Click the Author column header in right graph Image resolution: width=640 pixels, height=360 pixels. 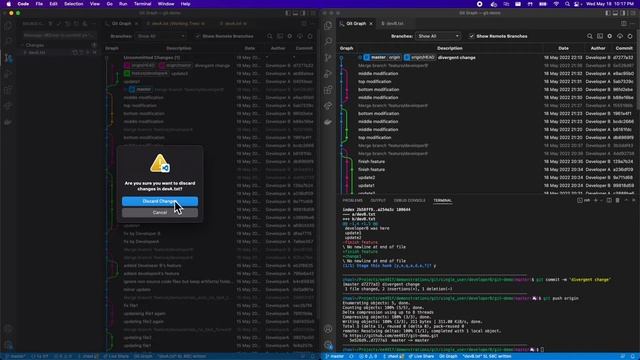tap(598, 48)
